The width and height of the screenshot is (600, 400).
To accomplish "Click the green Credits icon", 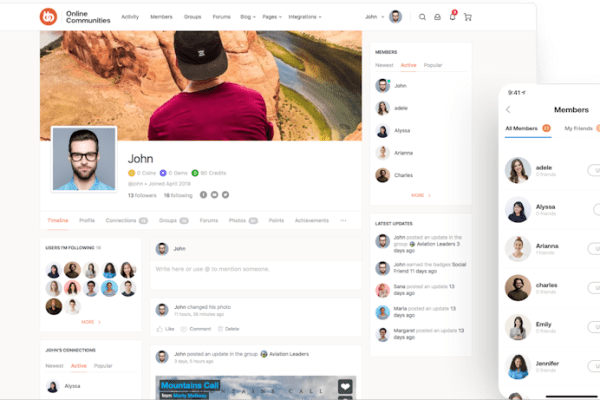I will (x=195, y=173).
